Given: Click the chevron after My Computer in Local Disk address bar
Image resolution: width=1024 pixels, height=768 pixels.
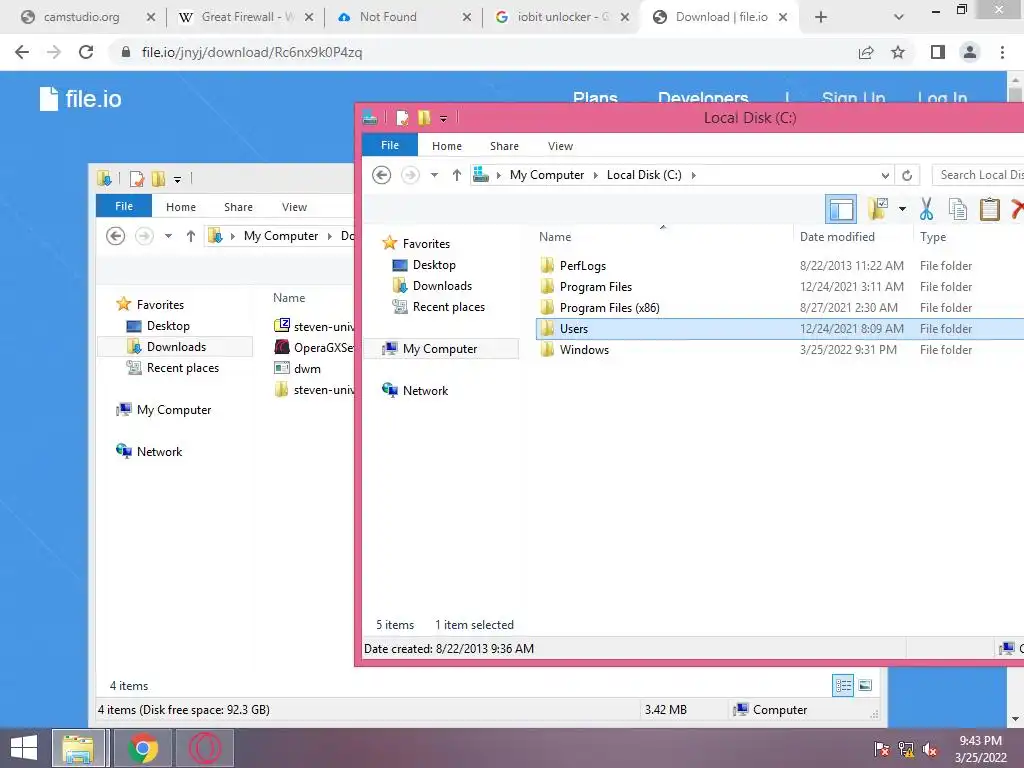Looking at the screenshot, I should pyautogui.click(x=596, y=175).
